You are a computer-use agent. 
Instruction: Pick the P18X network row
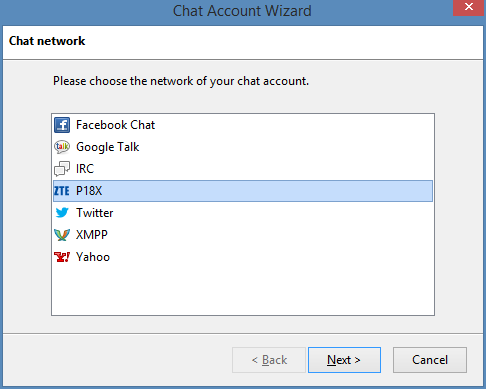[243, 191]
